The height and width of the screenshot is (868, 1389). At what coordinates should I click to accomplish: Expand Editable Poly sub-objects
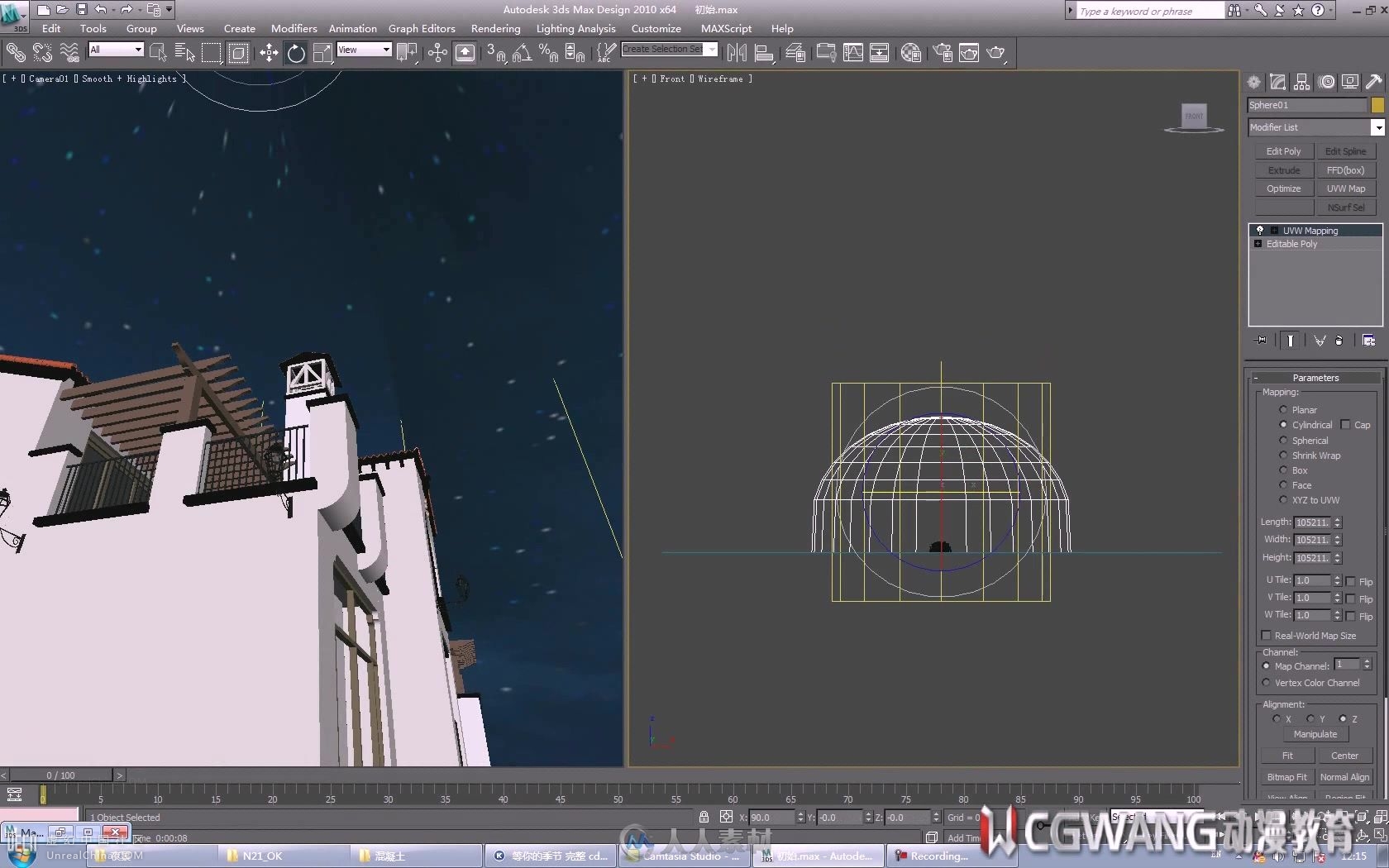1258,244
